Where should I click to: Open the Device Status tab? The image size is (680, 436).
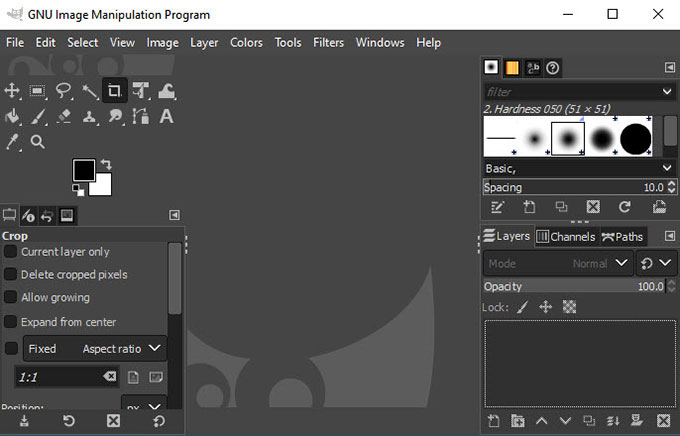28,216
